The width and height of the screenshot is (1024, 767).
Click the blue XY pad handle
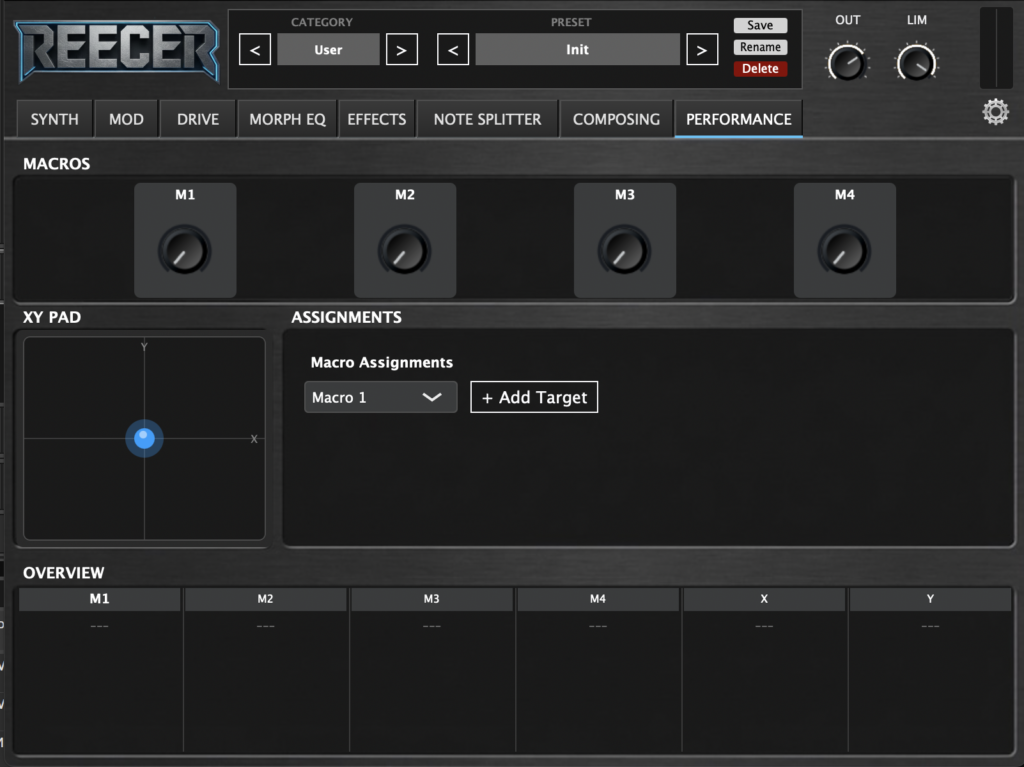(x=145, y=438)
